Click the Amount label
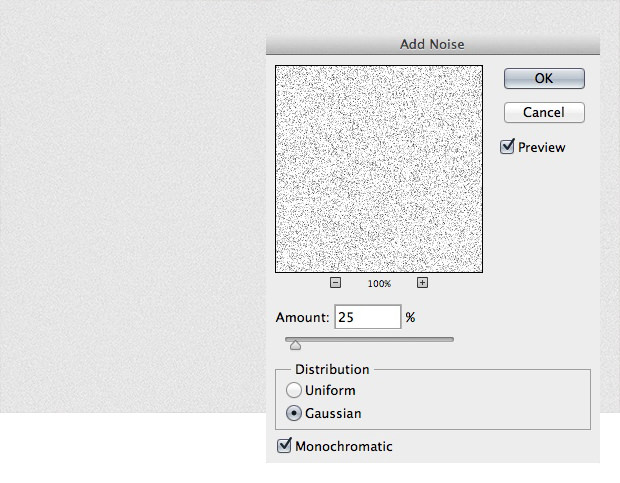Screen dimensions: 620x483 302,317
